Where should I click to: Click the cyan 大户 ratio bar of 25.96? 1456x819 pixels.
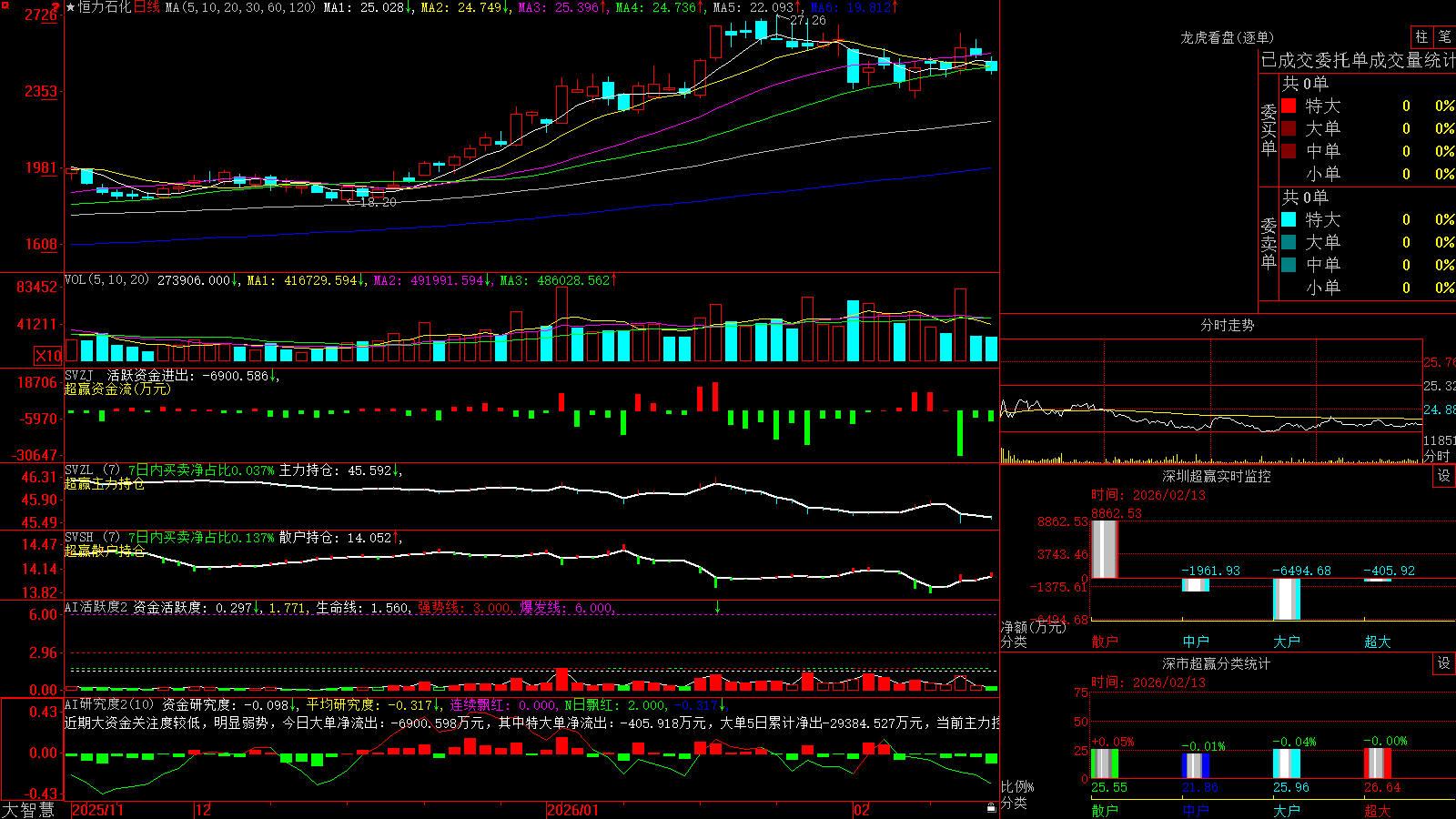coord(1287,763)
